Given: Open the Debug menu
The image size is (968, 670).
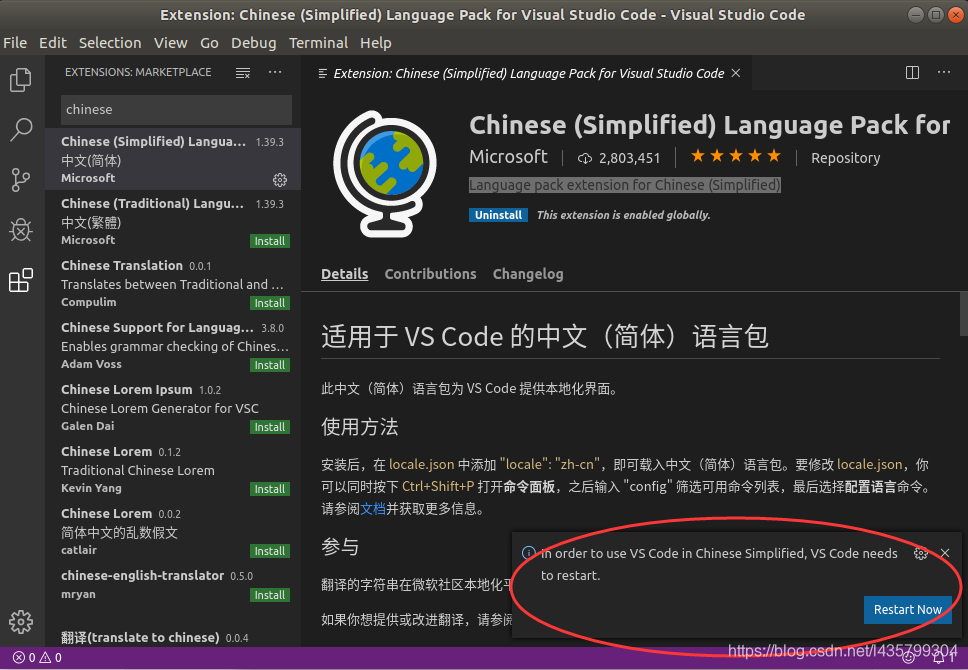Looking at the screenshot, I should pyautogui.click(x=253, y=43).
